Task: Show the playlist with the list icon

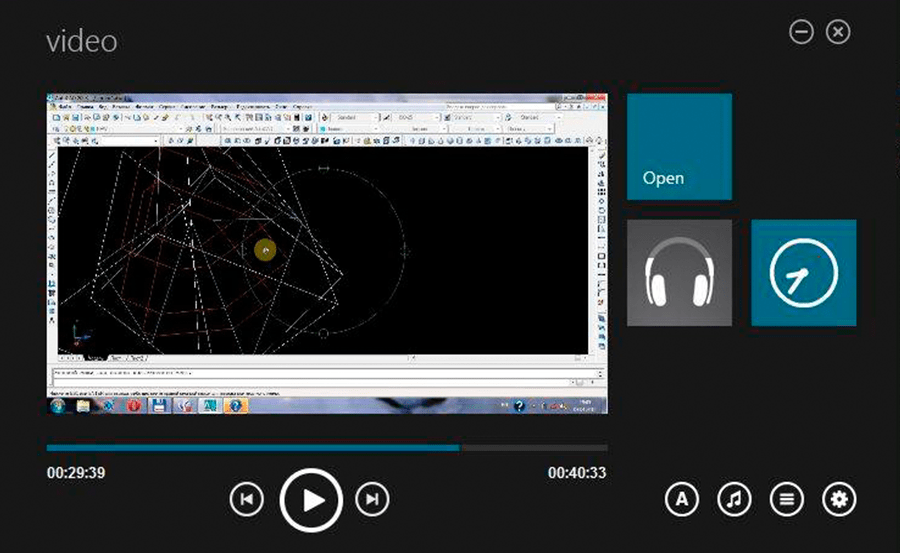Action: click(786, 499)
